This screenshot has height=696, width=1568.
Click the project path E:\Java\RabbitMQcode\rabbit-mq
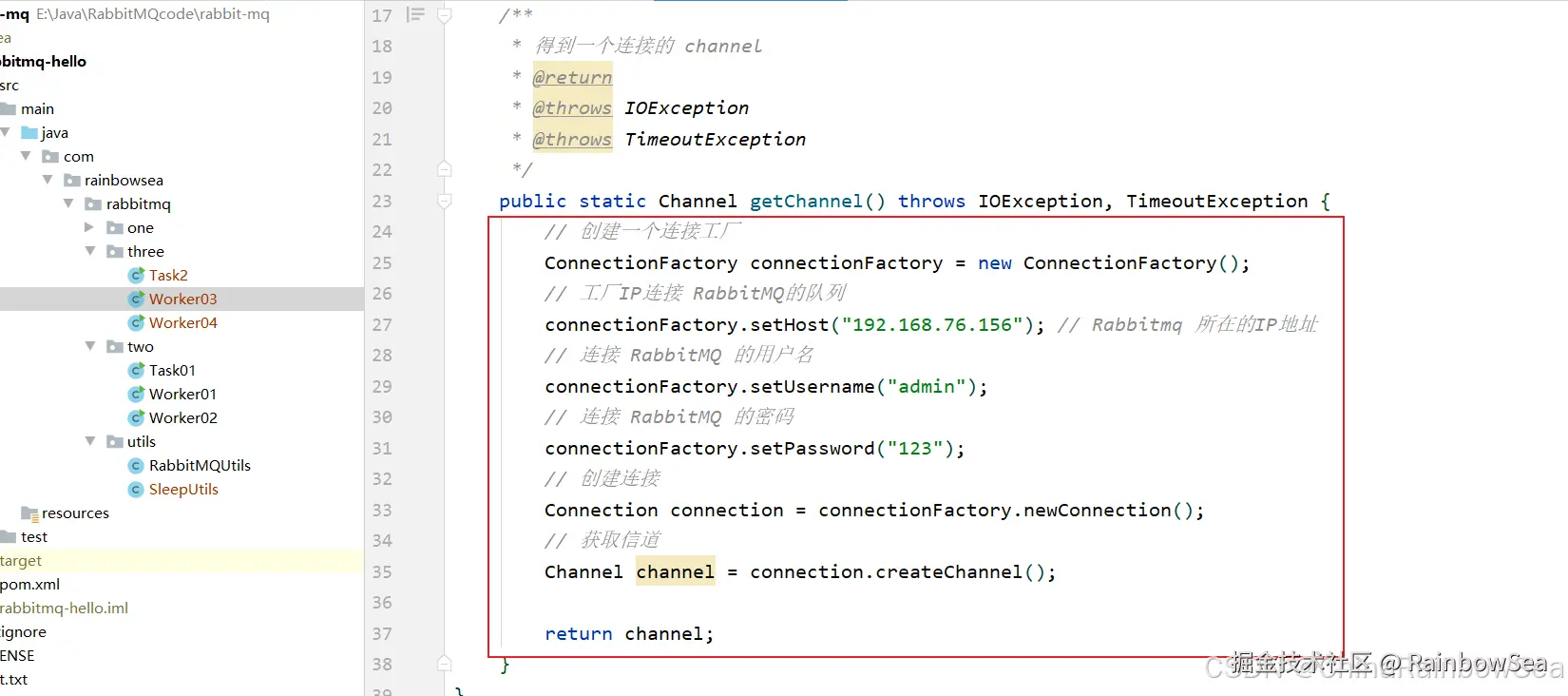153,14
